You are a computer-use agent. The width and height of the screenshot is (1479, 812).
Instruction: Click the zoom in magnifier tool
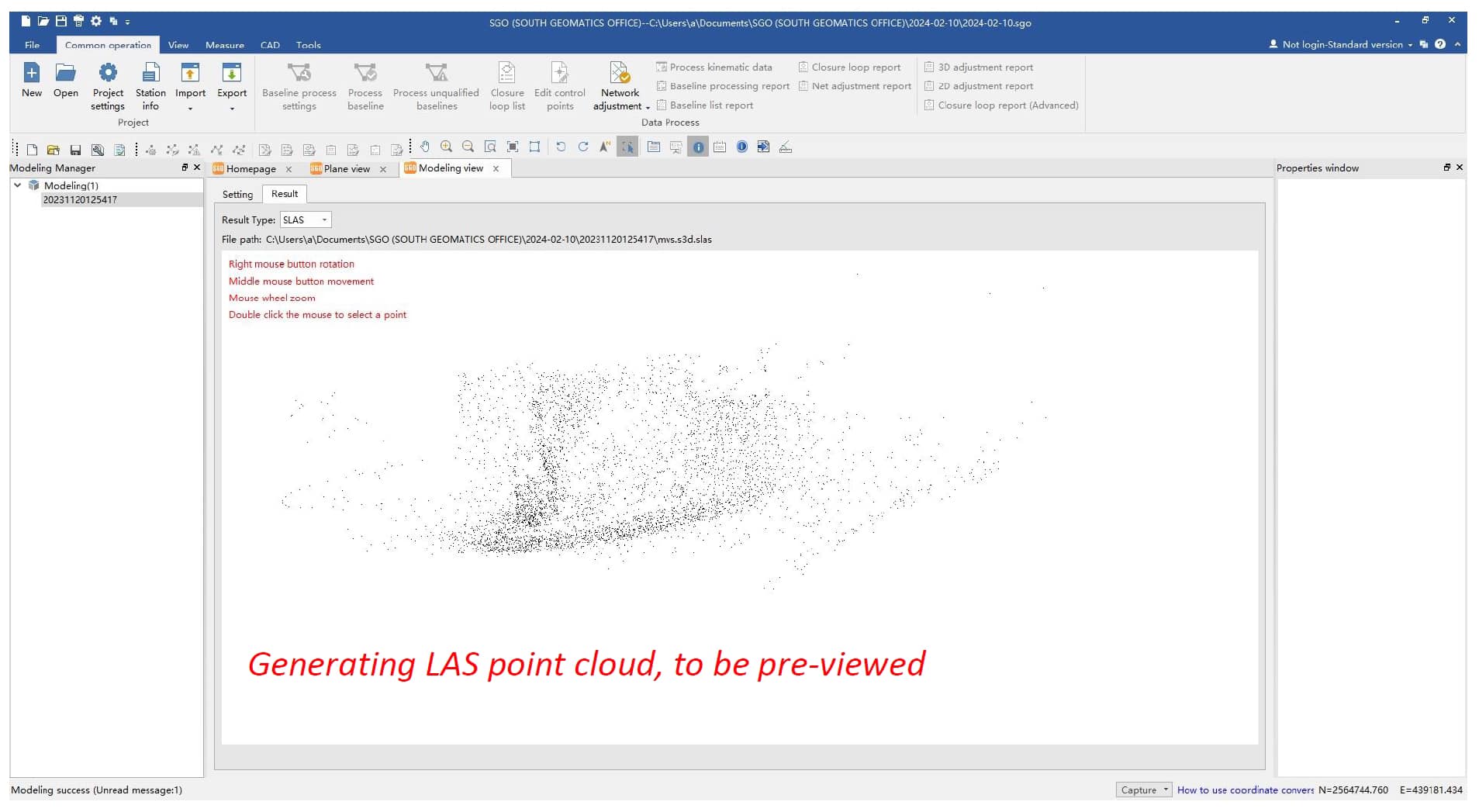point(447,147)
